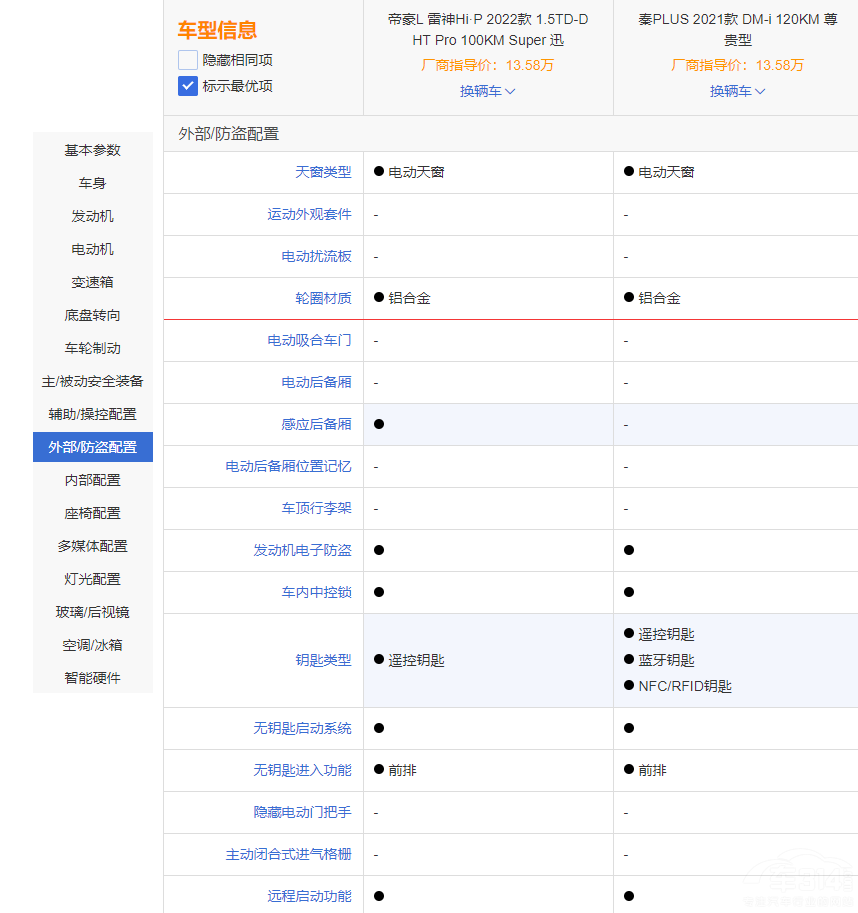Viewport: 858px width, 913px height.
Task: Jump to 发动机 section
Action: coord(93,216)
